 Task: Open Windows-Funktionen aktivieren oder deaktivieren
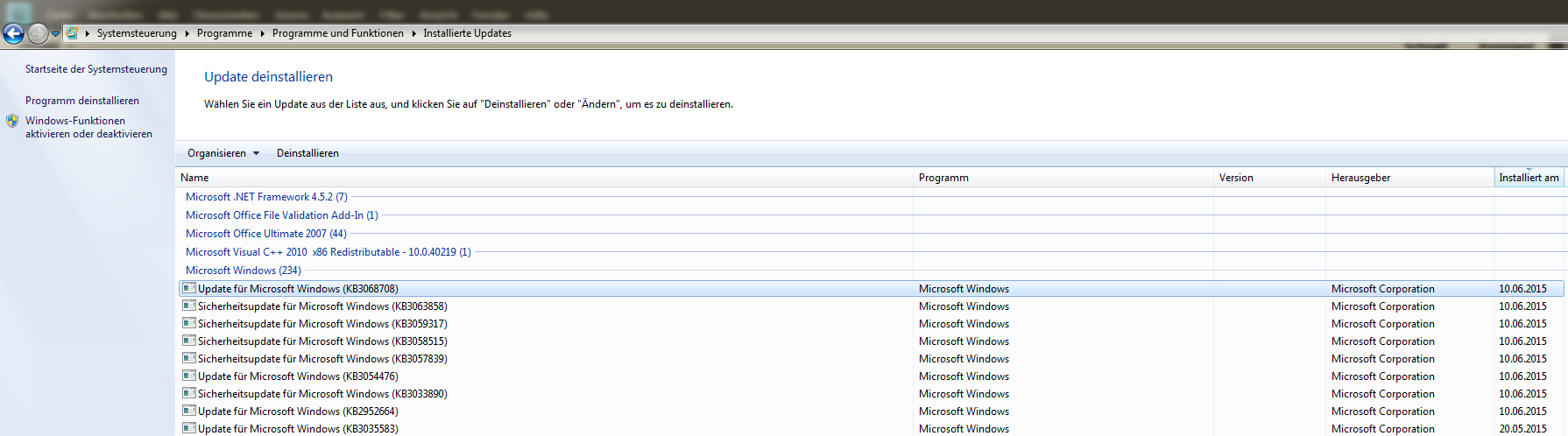(x=88, y=128)
